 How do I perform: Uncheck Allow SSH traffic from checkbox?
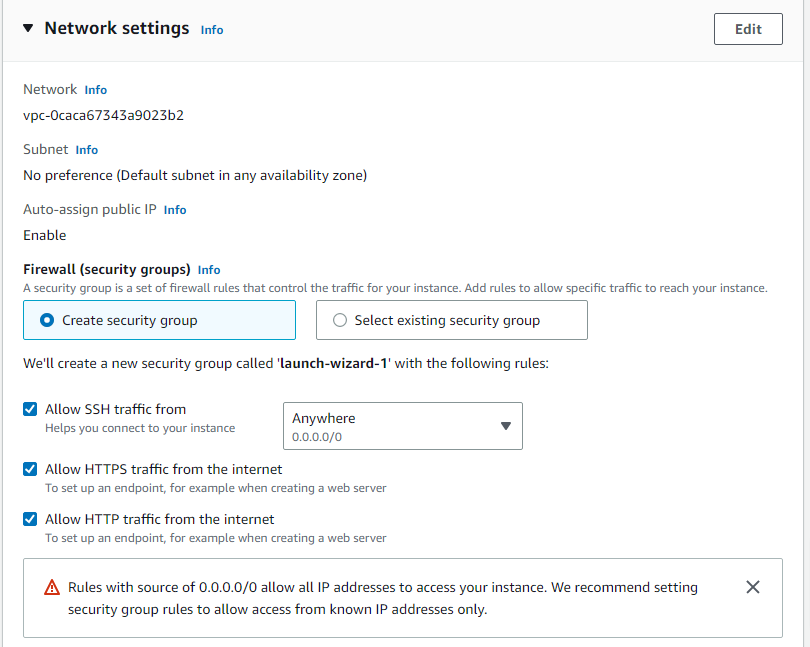point(30,409)
